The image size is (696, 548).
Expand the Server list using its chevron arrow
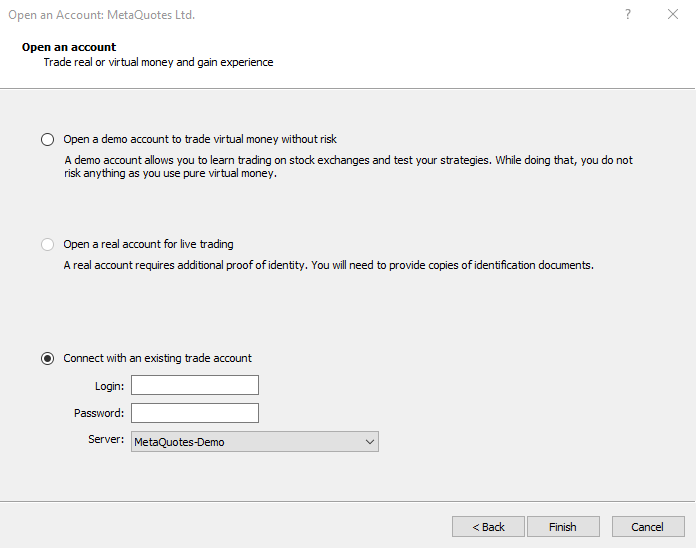(x=369, y=441)
